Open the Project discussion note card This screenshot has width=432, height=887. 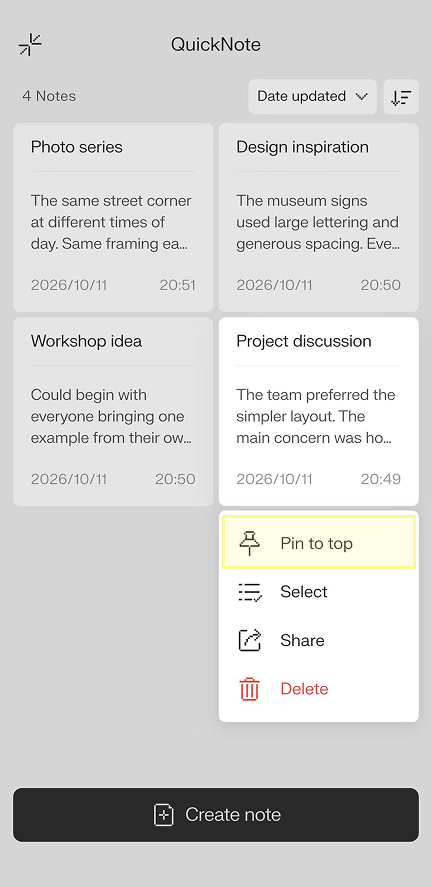tap(319, 411)
